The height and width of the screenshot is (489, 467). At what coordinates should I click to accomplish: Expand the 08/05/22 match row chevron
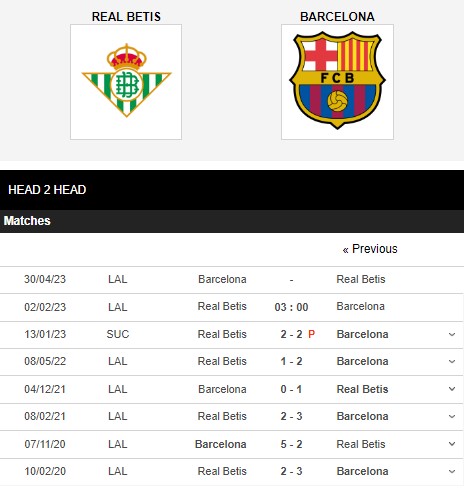click(452, 361)
